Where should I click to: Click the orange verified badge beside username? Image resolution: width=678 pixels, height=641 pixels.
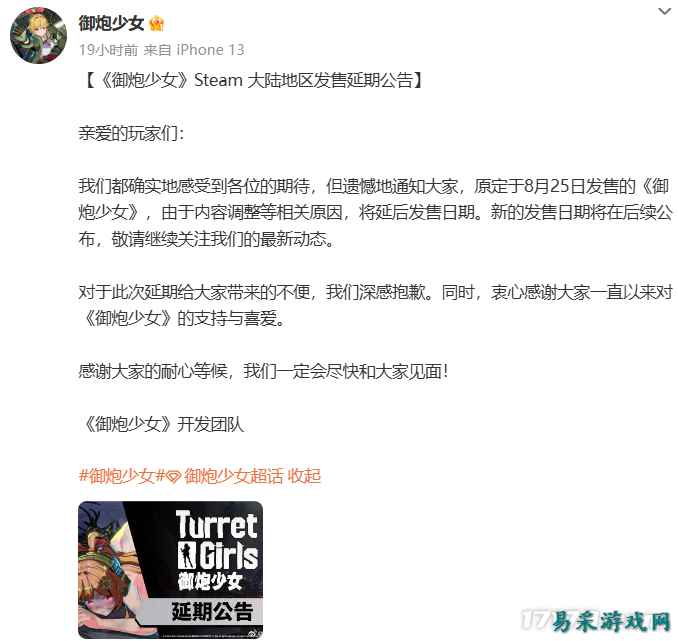pos(157,24)
